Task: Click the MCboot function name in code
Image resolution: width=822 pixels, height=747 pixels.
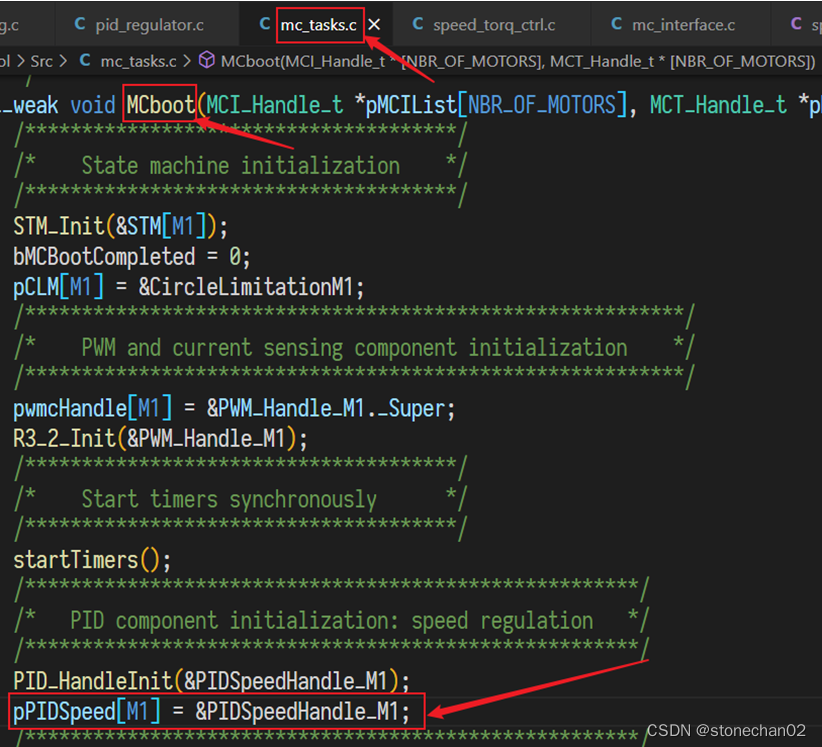Action: click(160, 105)
